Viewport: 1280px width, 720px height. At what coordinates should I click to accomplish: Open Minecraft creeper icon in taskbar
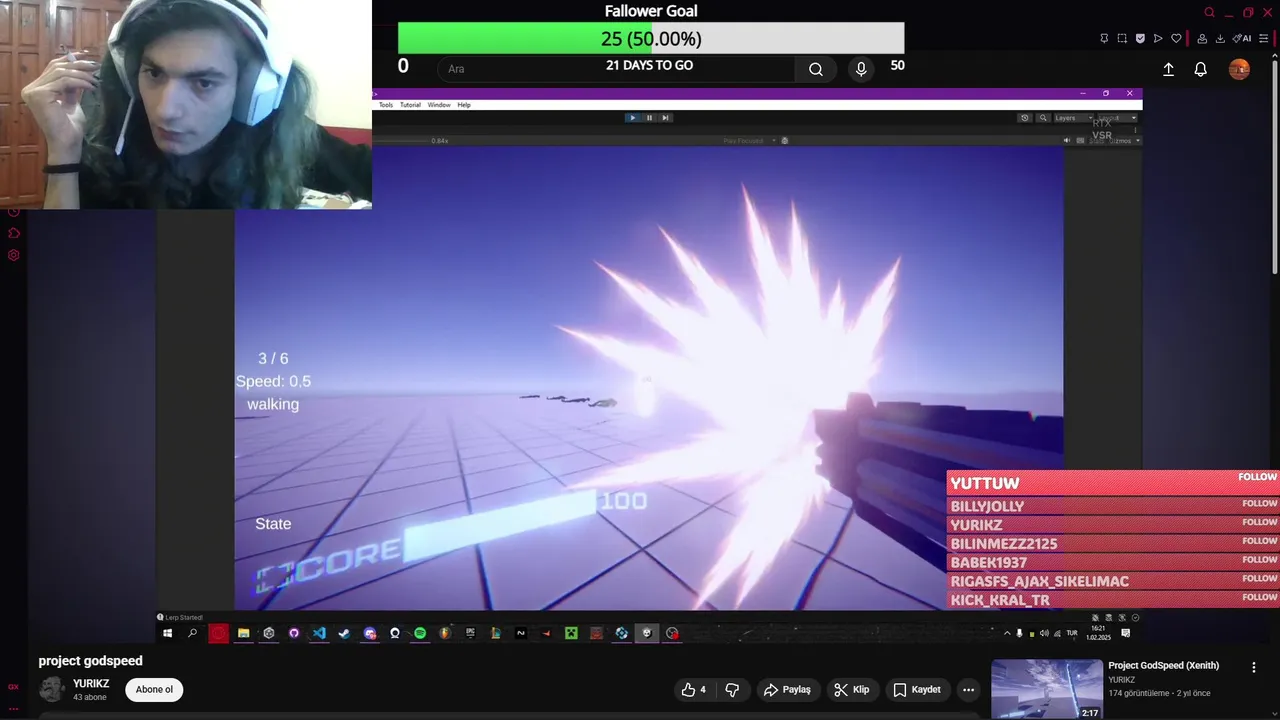(x=571, y=633)
